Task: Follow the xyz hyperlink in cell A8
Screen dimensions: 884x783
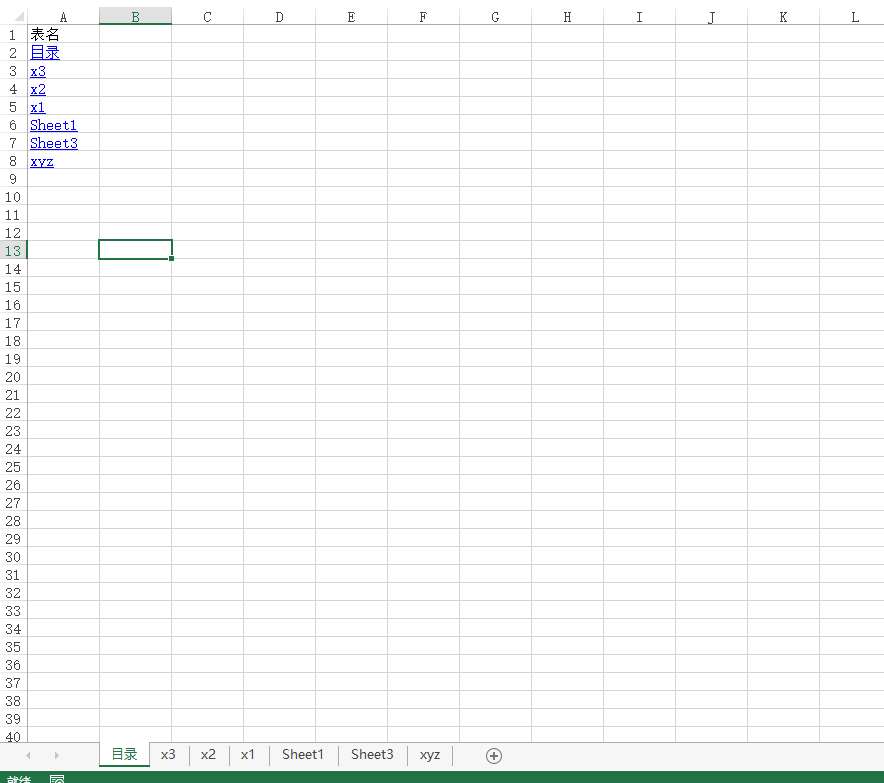Action: coord(42,162)
